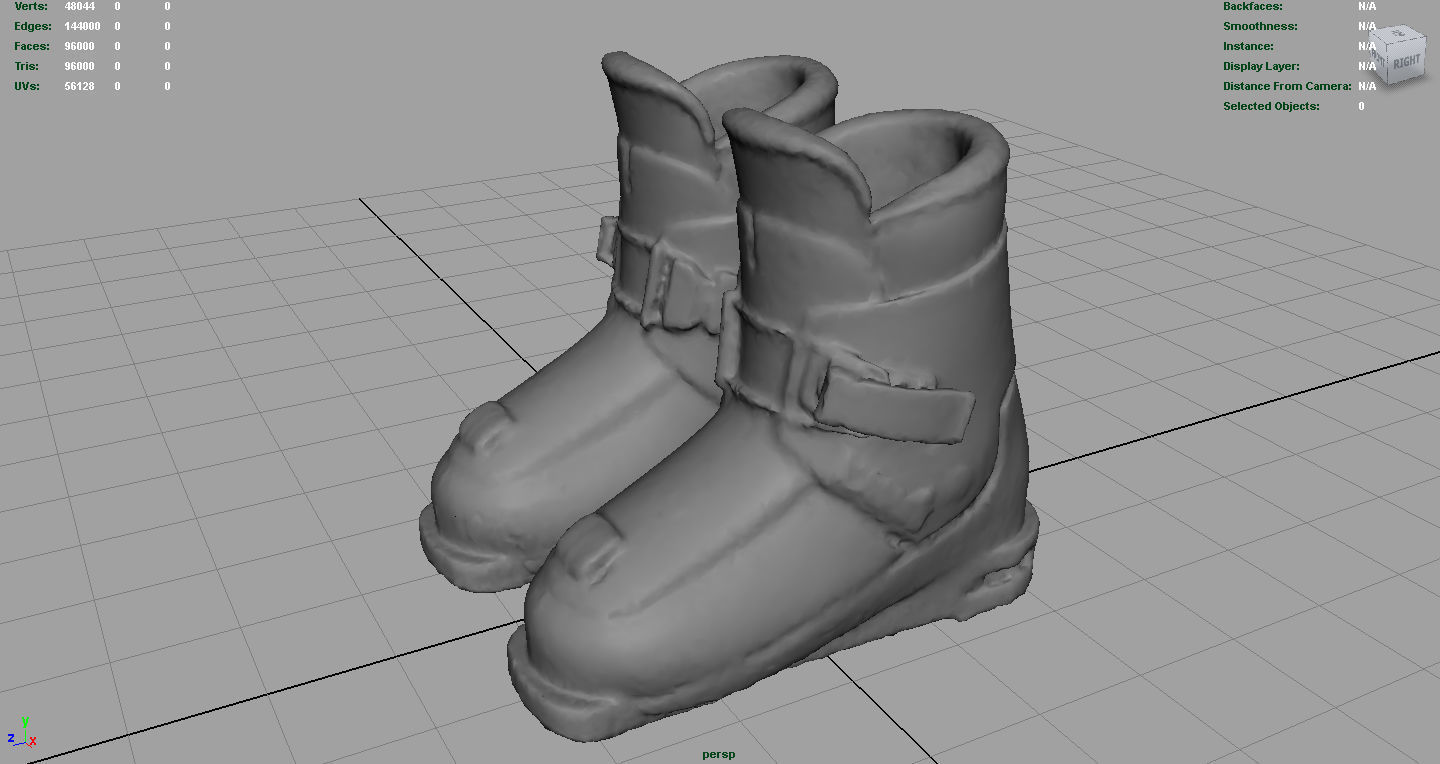The image size is (1440, 764).
Task: Click the Display Layer: label
Action: point(1261,66)
